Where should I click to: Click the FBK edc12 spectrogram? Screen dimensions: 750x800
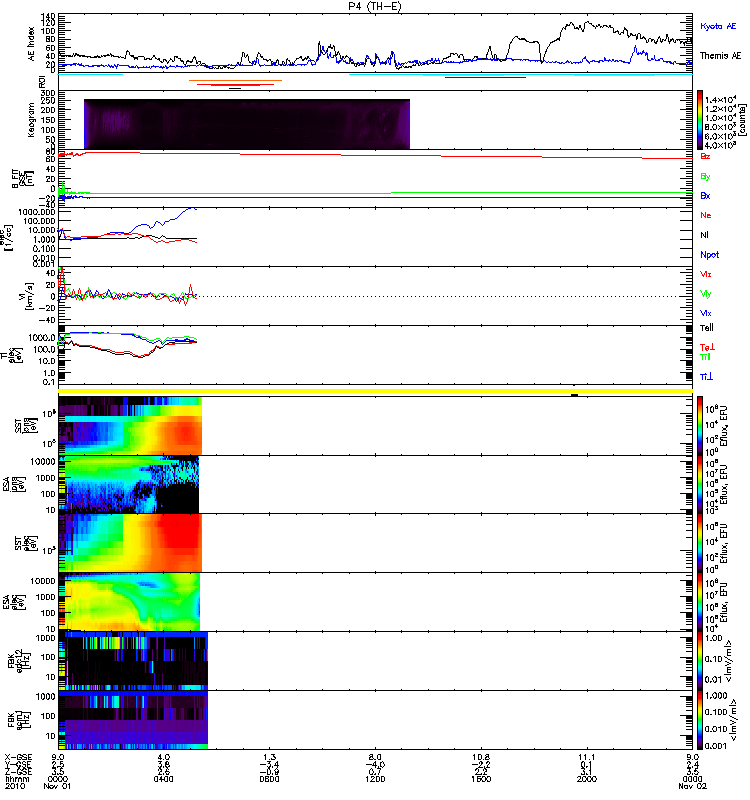[x=133, y=661]
